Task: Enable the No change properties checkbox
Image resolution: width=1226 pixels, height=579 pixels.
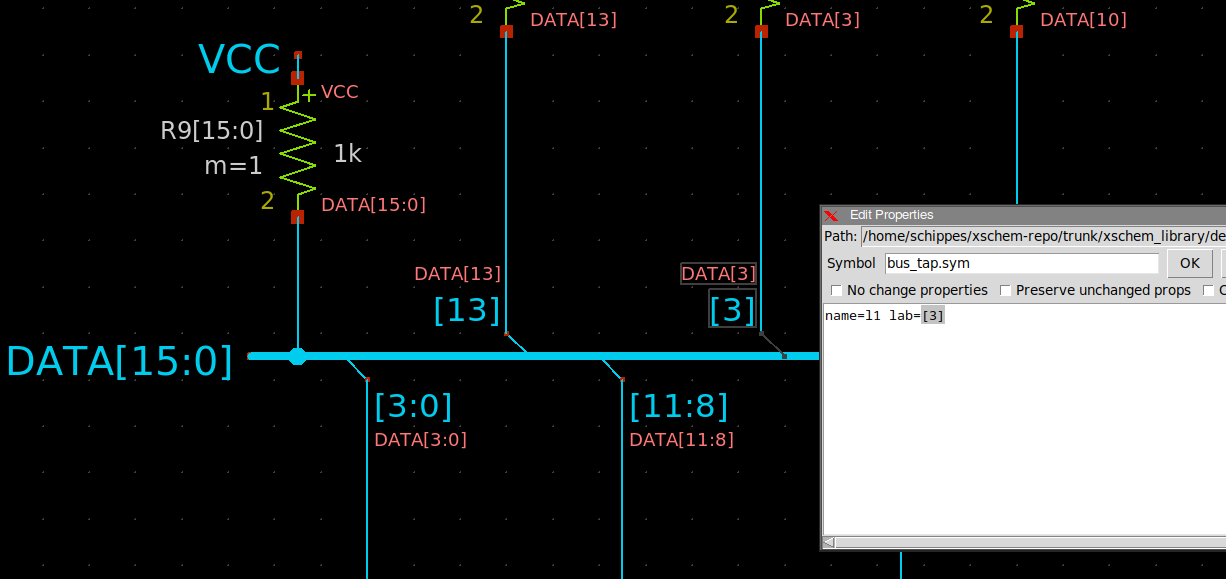Action: [x=836, y=291]
